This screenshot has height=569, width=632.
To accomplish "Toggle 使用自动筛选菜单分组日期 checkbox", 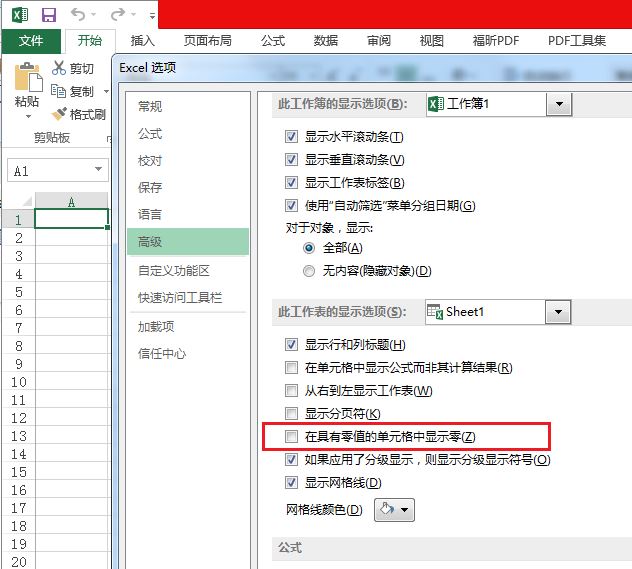I will (x=291, y=206).
